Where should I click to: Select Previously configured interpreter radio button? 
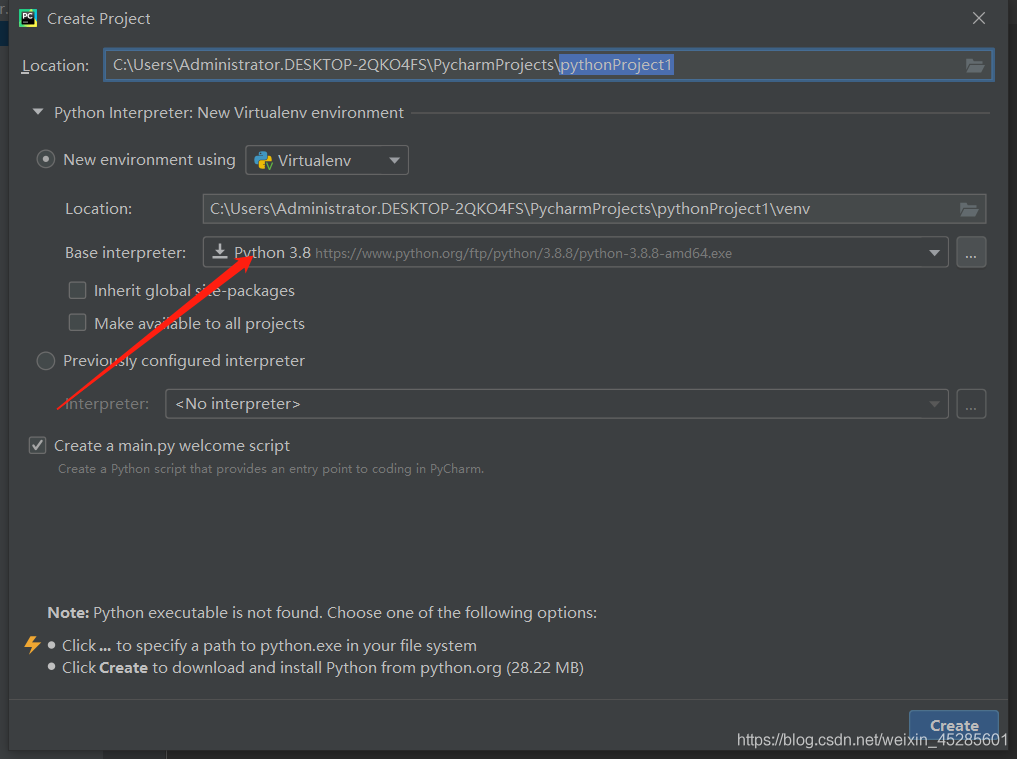click(45, 361)
